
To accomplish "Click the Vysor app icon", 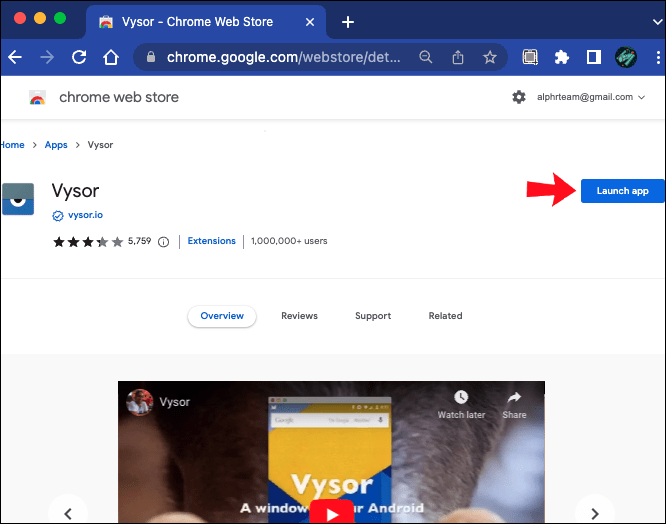I will click(x=18, y=199).
